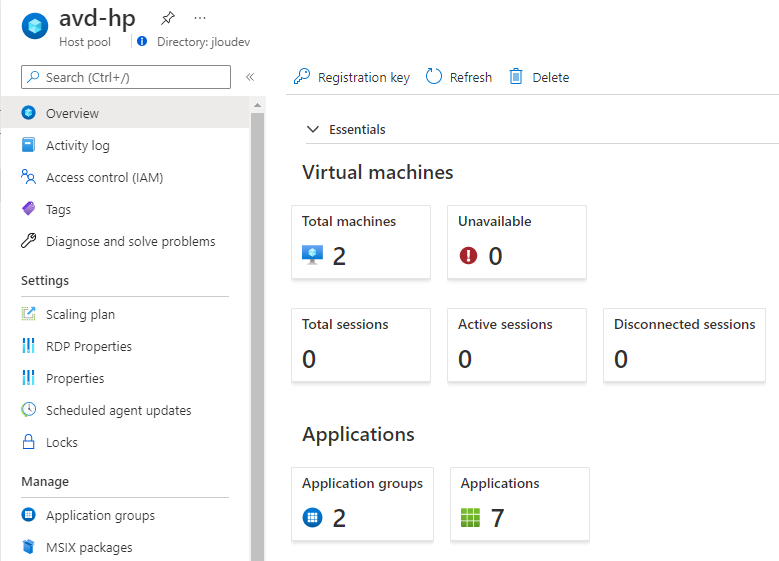The height and width of the screenshot is (561, 779).
Task: Collapse the sidebar with the double chevron
Action: coord(250,77)
